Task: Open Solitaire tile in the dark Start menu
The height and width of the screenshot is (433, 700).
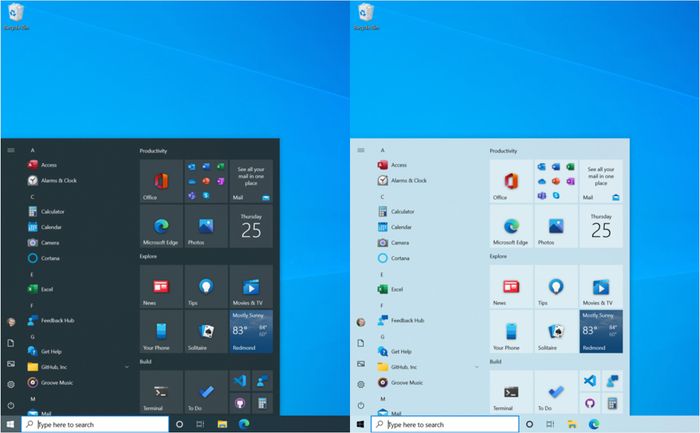Action: [x=206, y=331]
